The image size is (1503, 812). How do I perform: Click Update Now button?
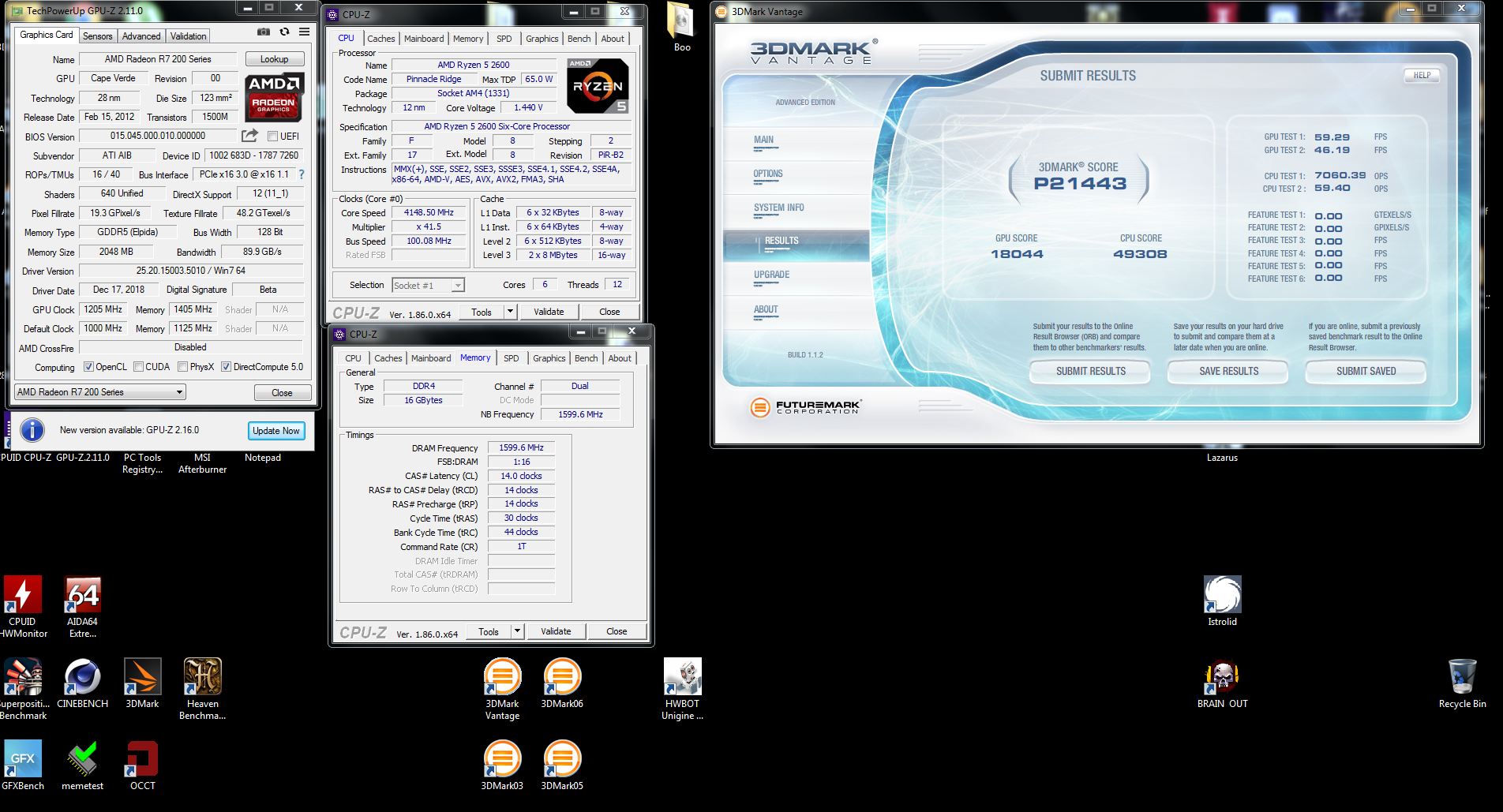click(x=275, y=431)
